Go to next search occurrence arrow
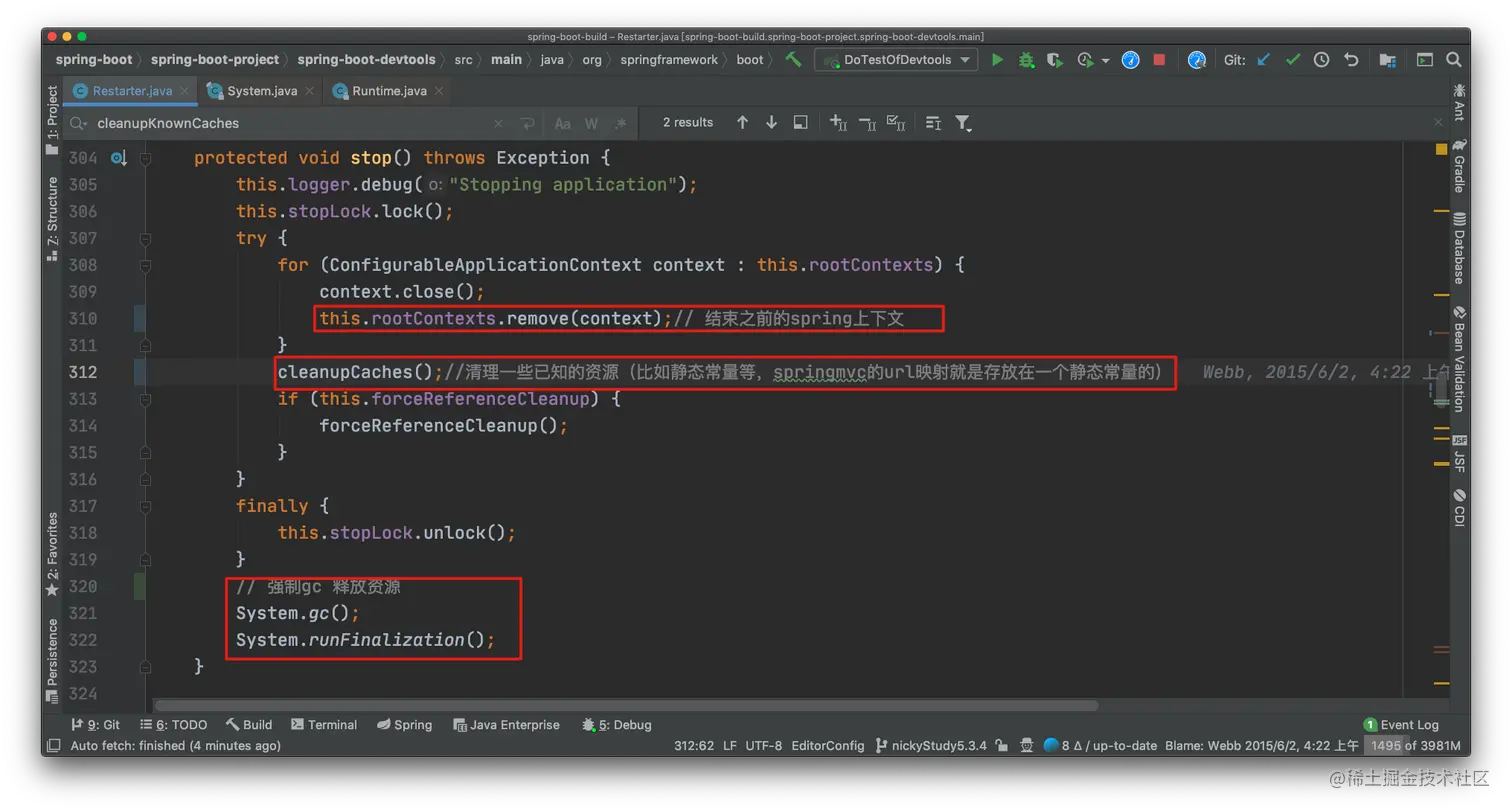 [x=771, y=122]
